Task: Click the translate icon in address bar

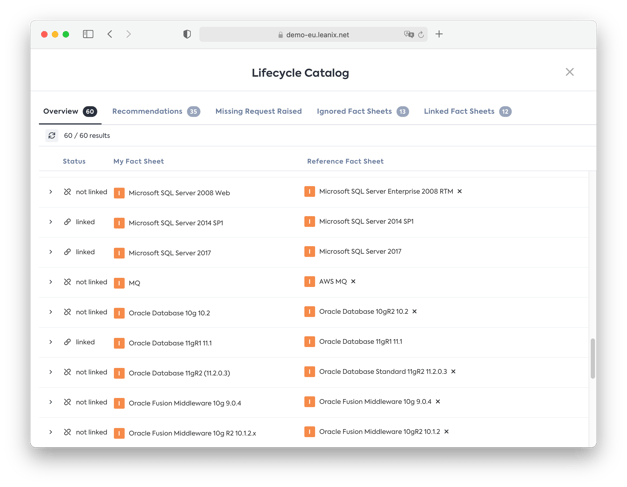Action: [409, 34]
